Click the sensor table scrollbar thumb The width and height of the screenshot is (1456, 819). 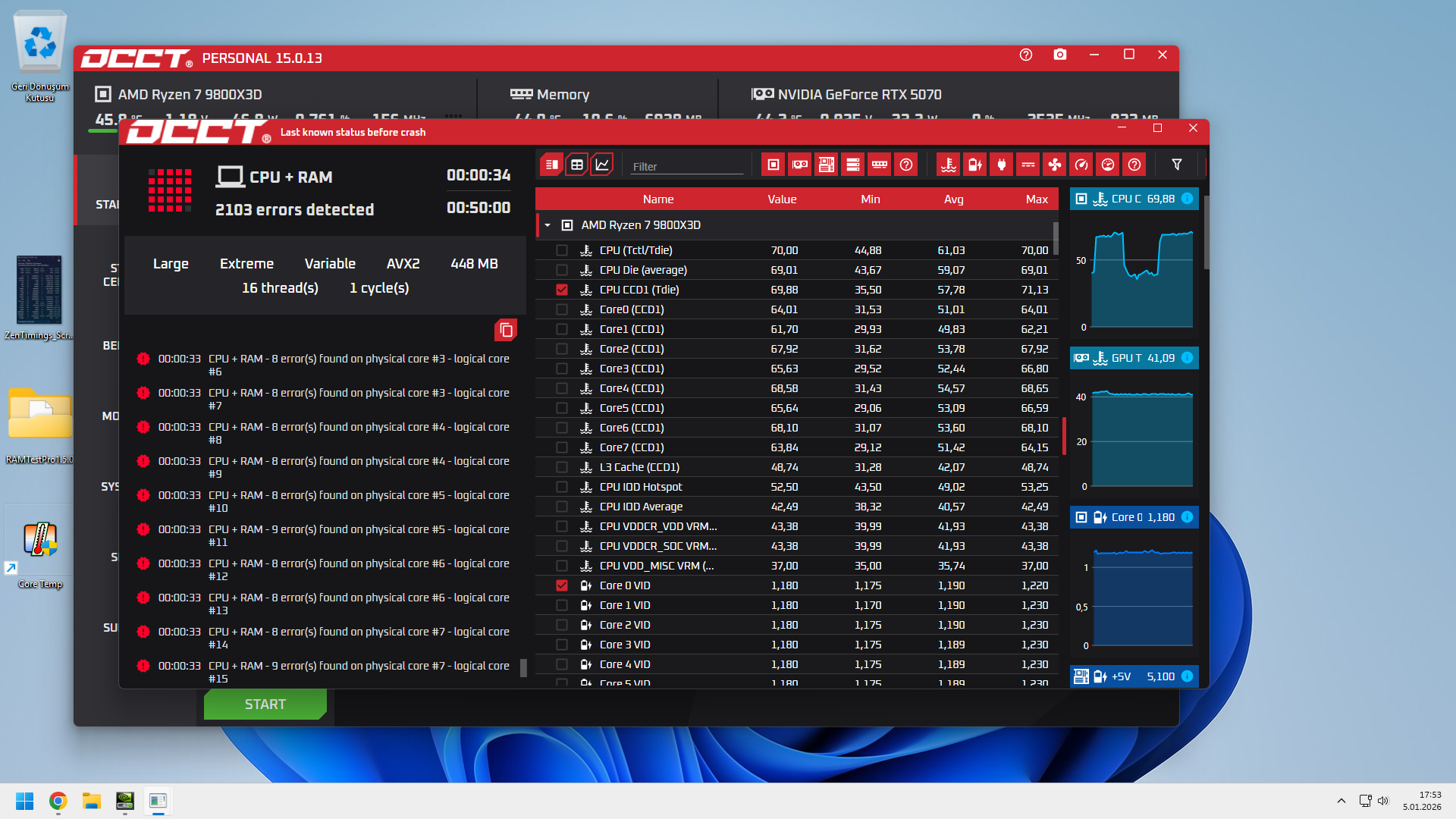point(1056,238)
